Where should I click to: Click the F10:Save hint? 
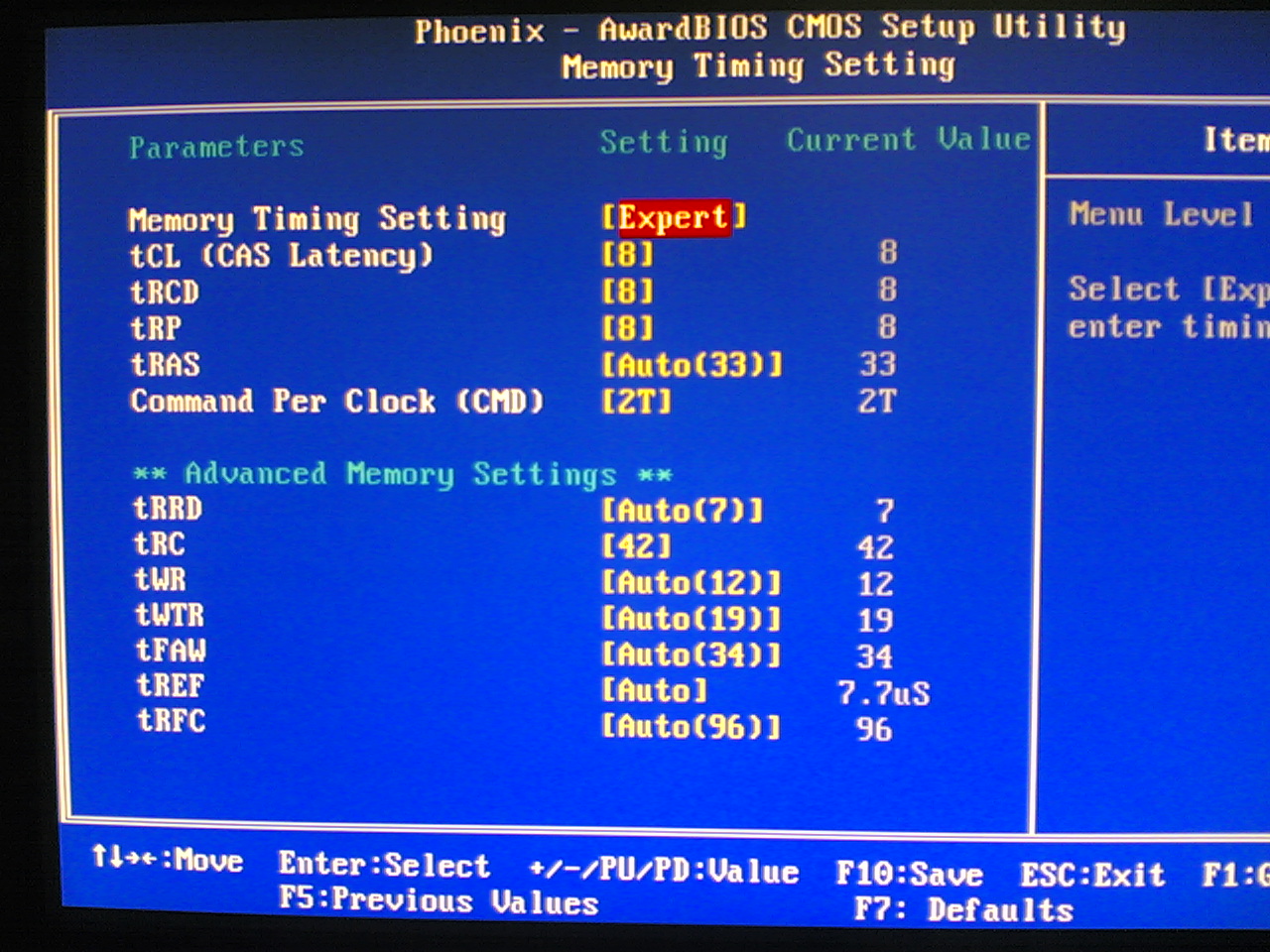coord(910,874)
